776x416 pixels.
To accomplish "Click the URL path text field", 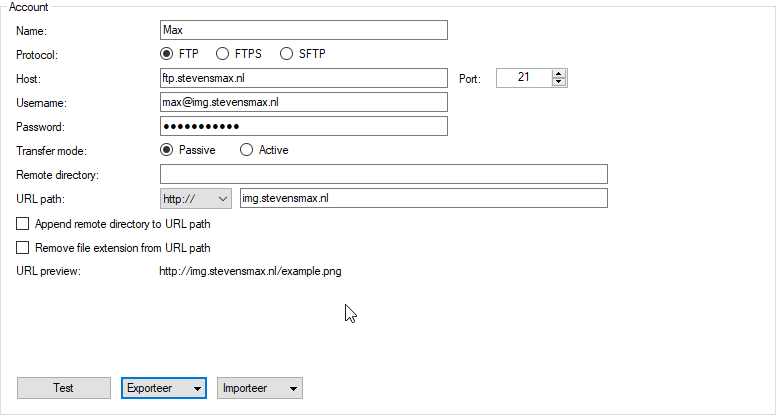I will [422, 199].
